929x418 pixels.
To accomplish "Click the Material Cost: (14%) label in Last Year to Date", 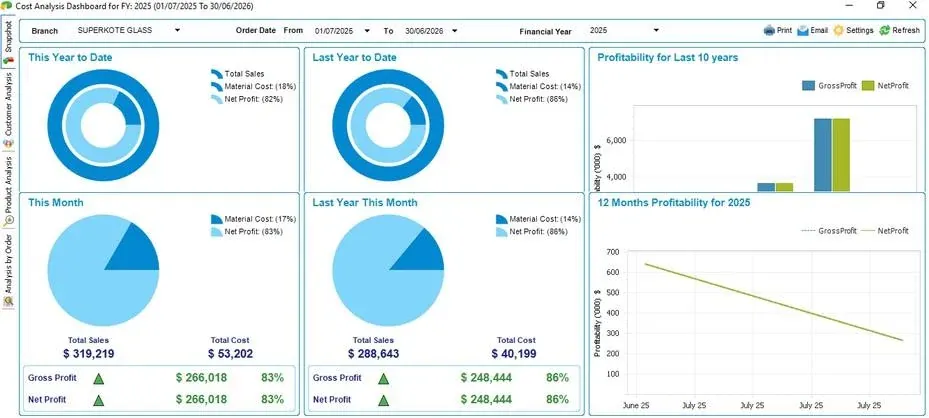I will (x=545, y=86).
